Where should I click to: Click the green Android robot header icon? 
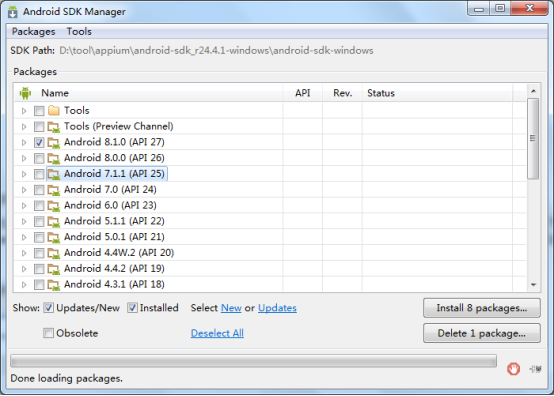25,93
